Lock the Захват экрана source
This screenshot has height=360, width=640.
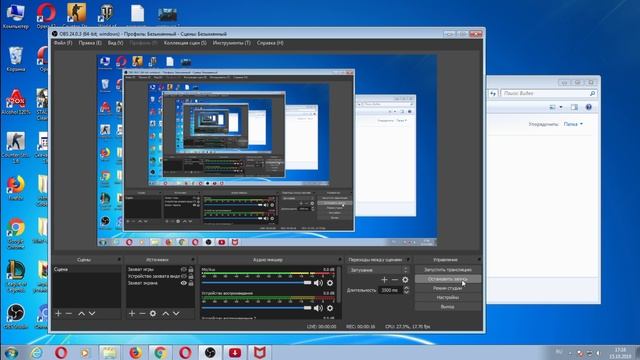(x=191, y=283)
